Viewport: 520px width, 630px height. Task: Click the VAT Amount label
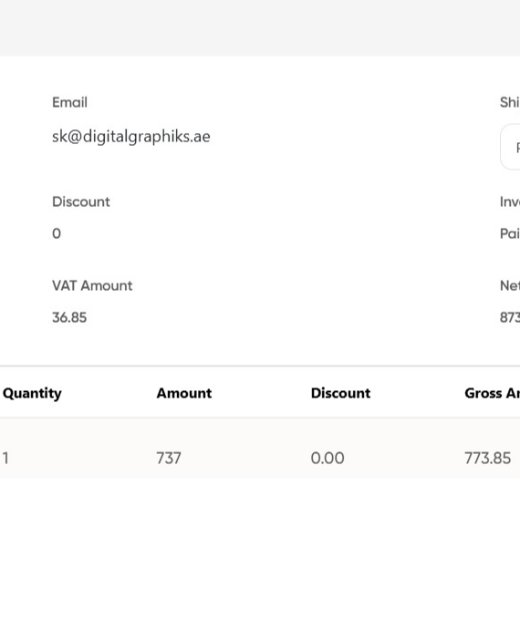92,286
